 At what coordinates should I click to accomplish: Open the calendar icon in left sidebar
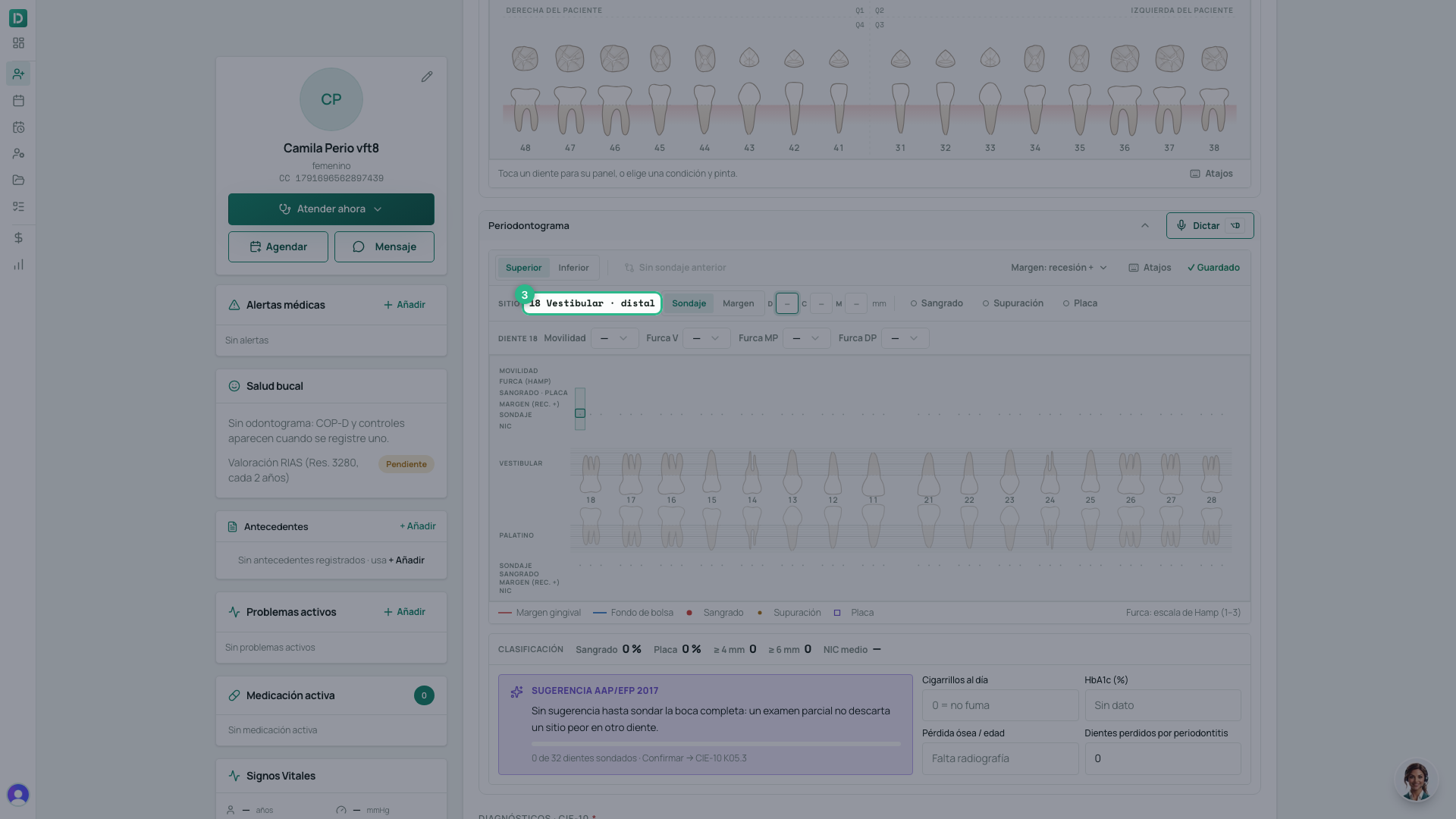click(x=18, y=100)
